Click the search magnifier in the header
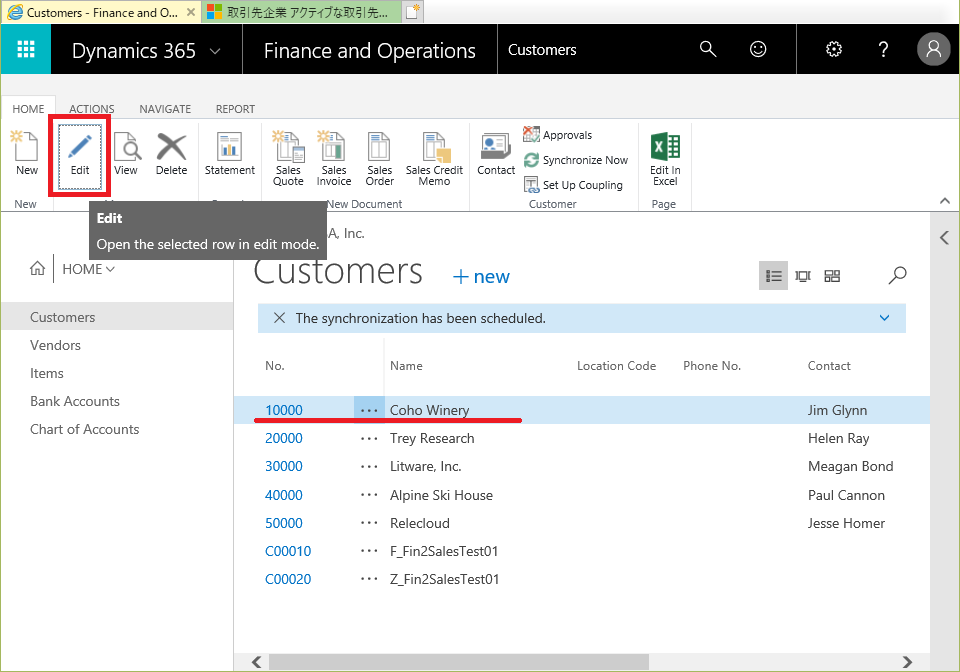960x672 pixels. pyautogui.click(x=708, y=49)
